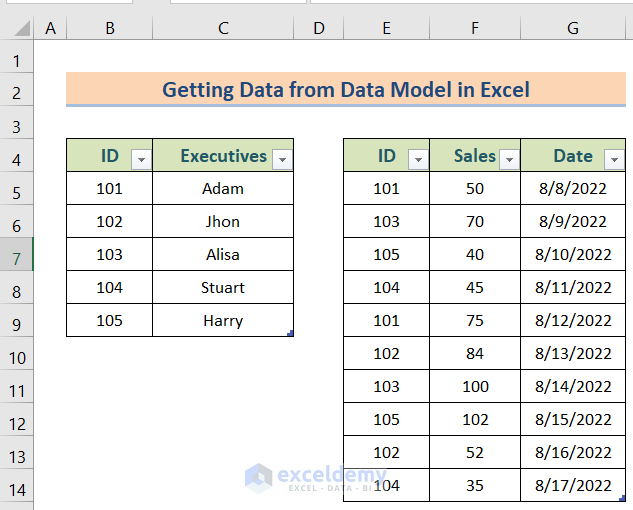633x510 pixels.
Task: Select column F header
Action: [x=475, y=28]
